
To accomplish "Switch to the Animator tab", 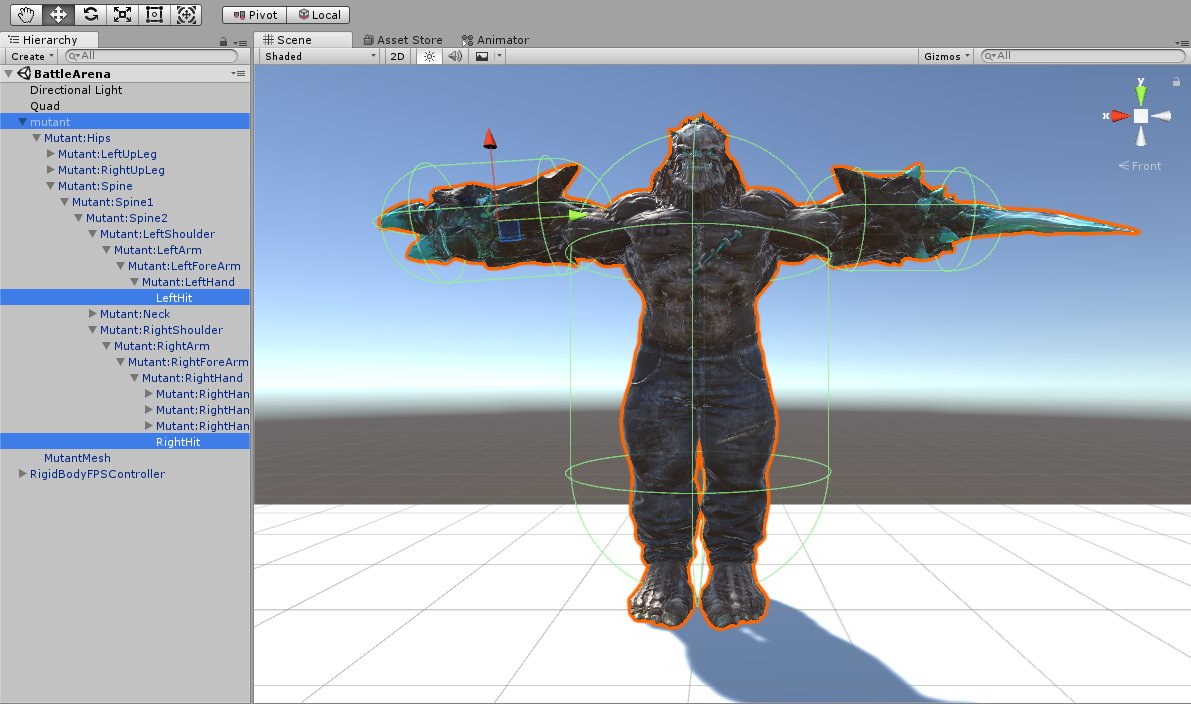I will coord(494,40).
